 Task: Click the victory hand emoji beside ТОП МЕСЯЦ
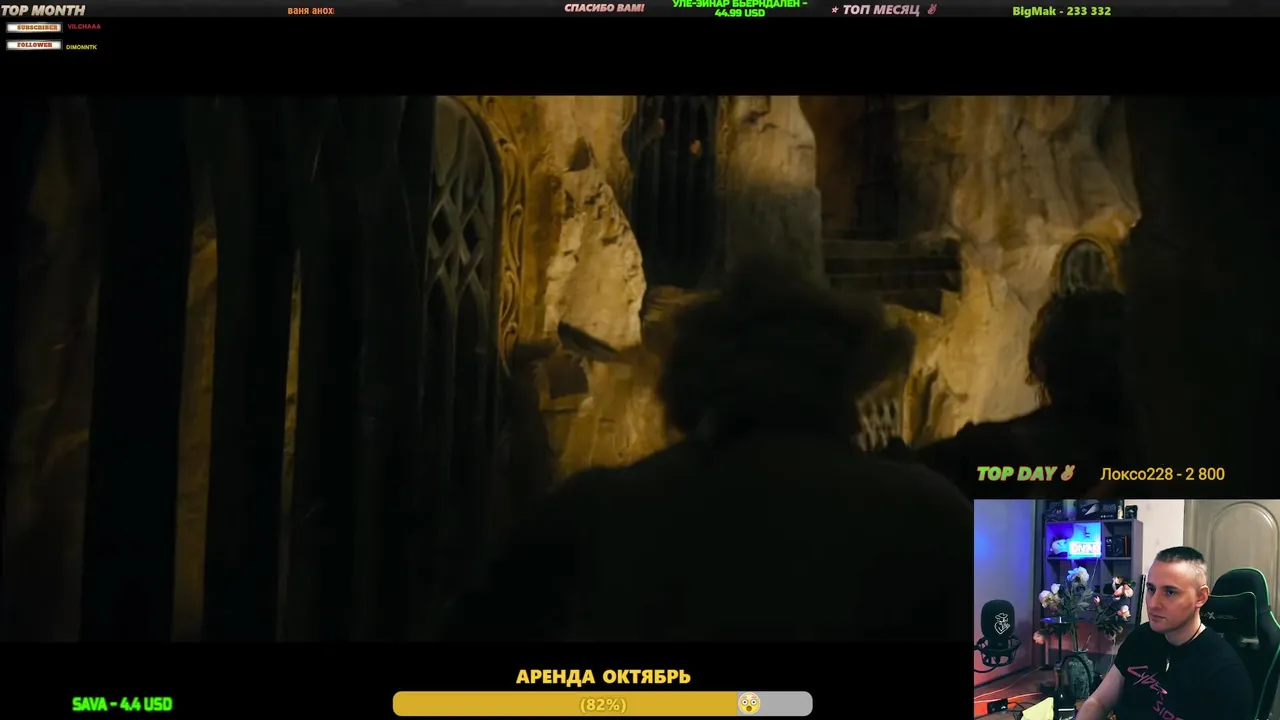point(932,10)
